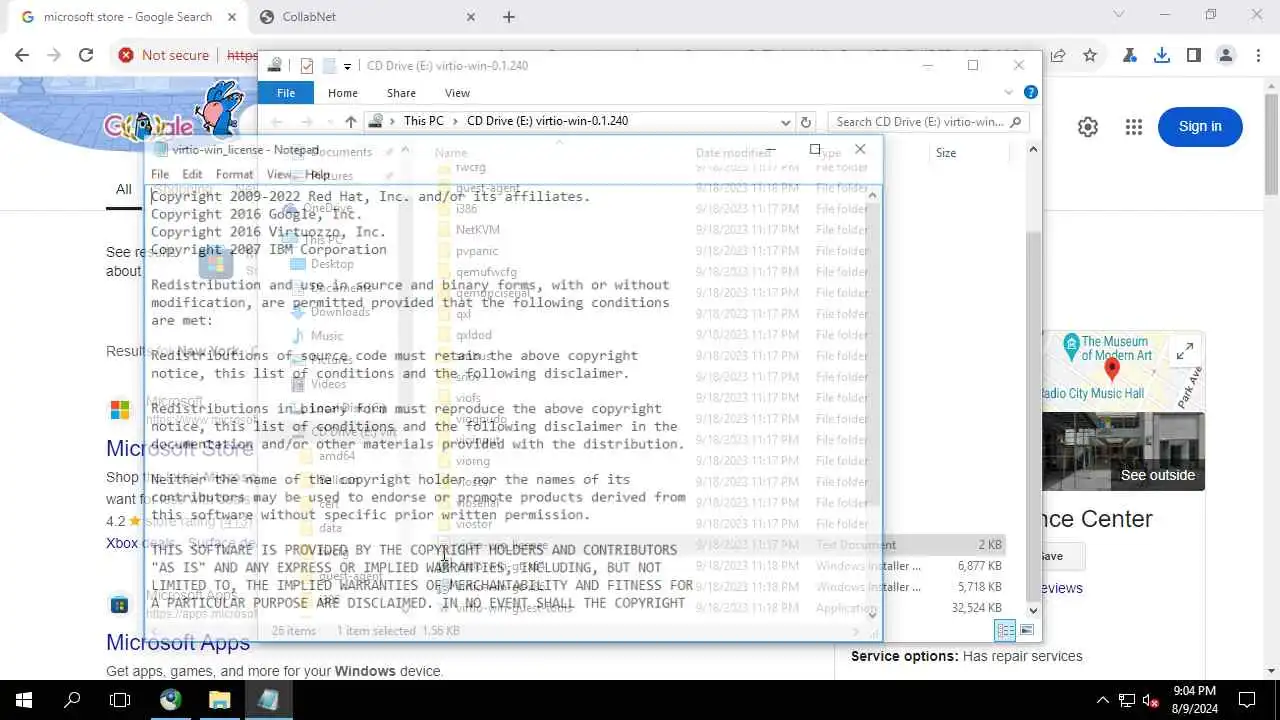
Task: Switch Explorer to details view
Action: [1005, 630]
